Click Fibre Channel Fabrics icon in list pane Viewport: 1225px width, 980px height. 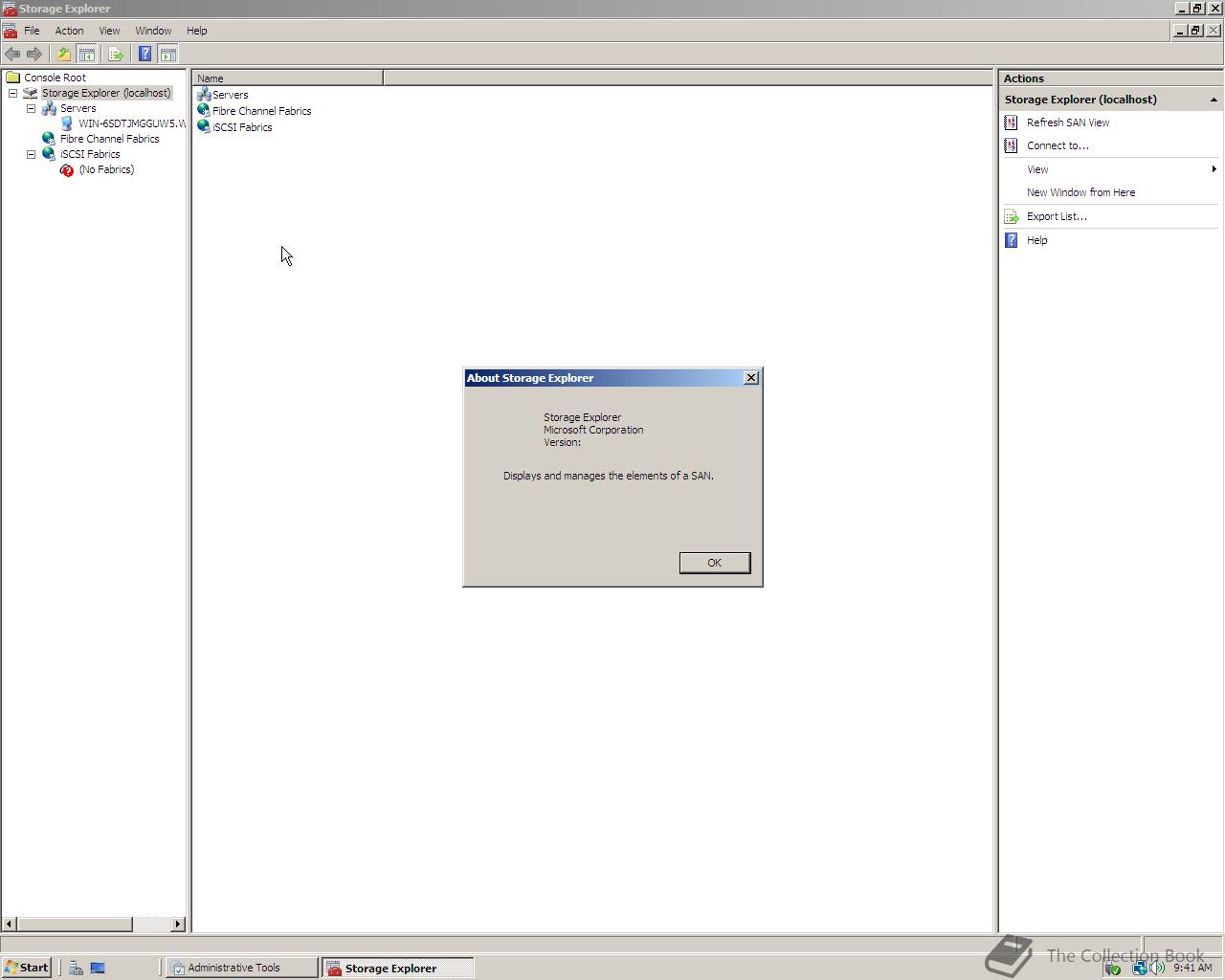tap(203, 111)
